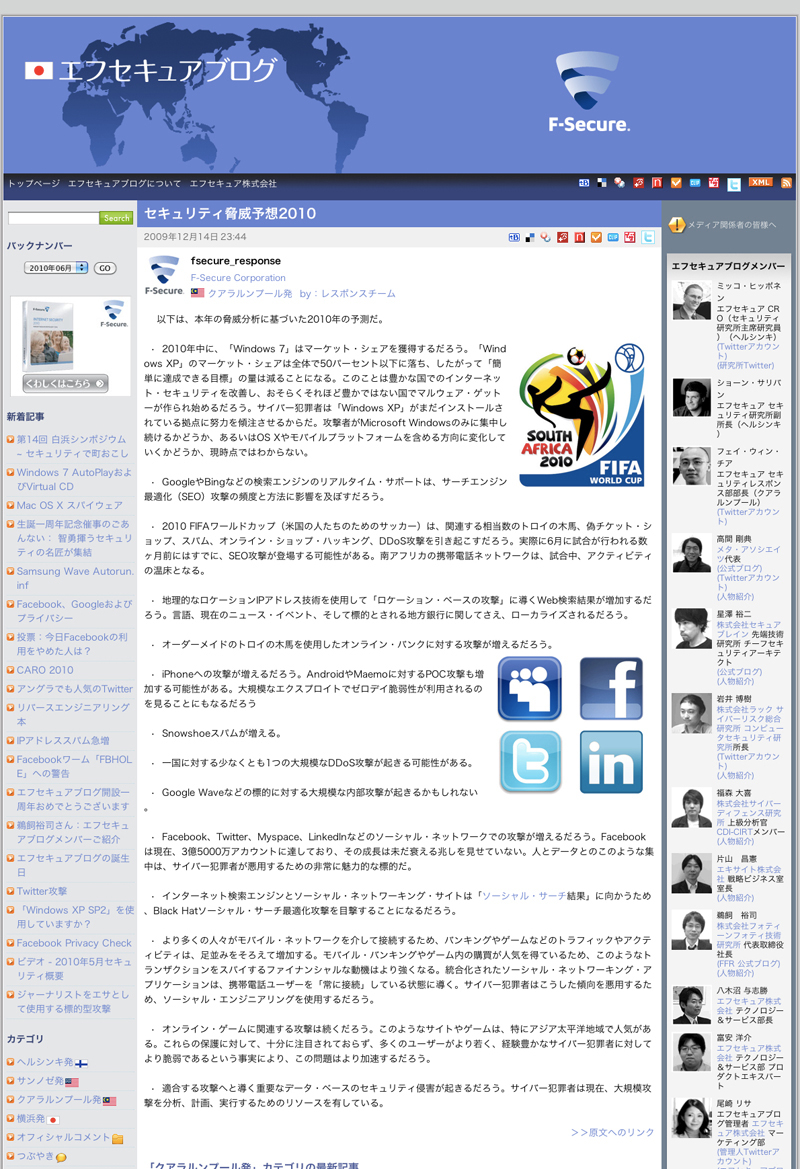The width and height of the screenshot is (800, 1169).
Task: Open the Samsung Wave Autorun.inf recent post
Action: (75, 578)
